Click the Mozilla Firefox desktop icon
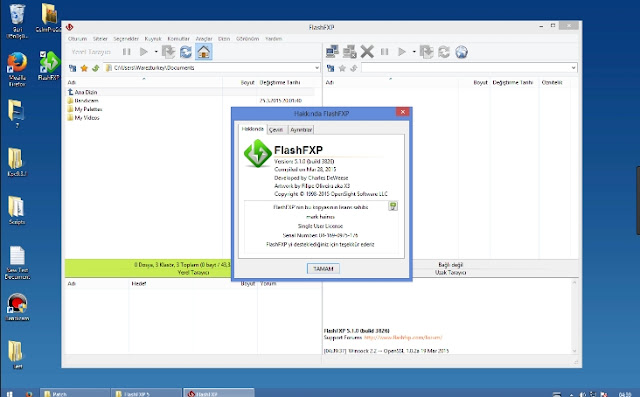The width and height of the screenshot is (640, 397). [x=17, y=69]
